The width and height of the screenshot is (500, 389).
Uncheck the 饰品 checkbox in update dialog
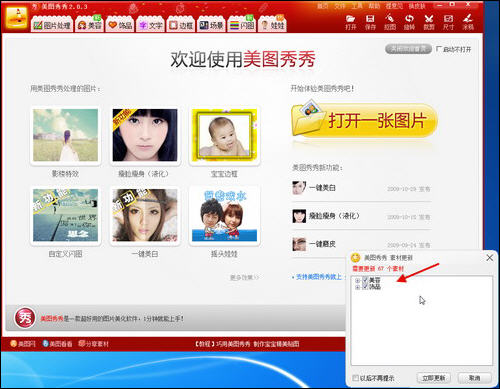365,287
